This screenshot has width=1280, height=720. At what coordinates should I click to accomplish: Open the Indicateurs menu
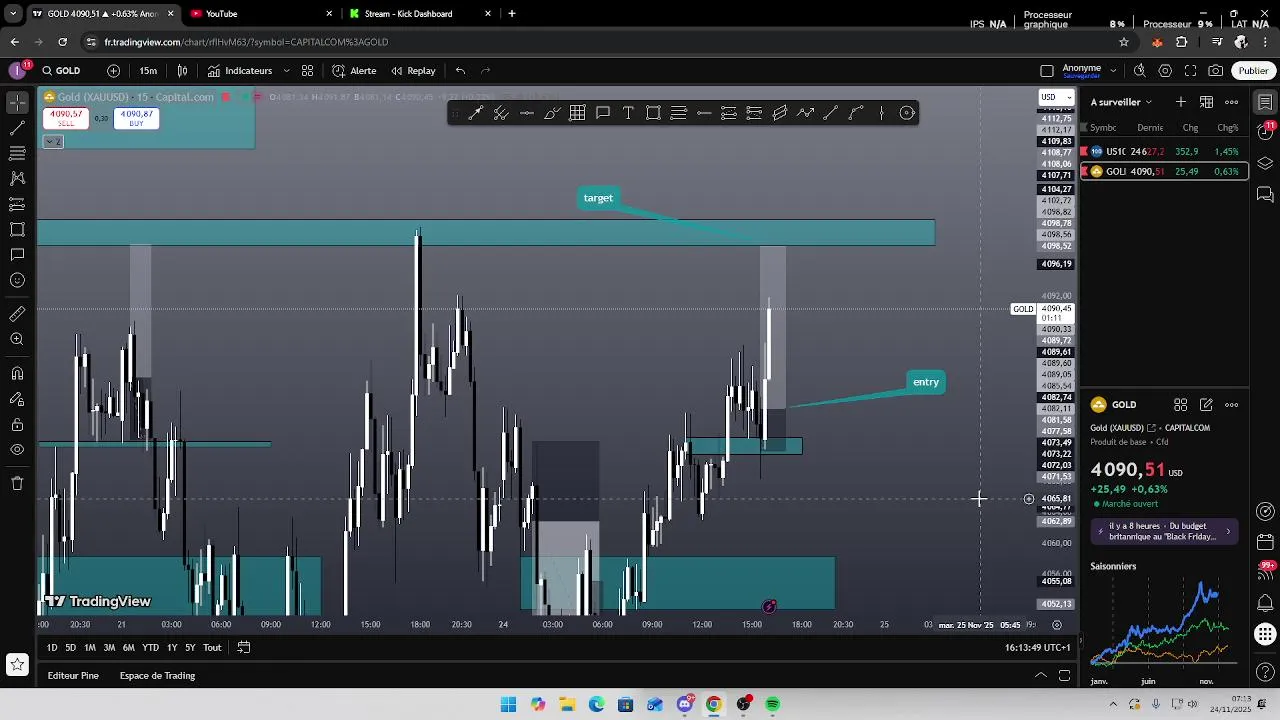tap(240, 71)
